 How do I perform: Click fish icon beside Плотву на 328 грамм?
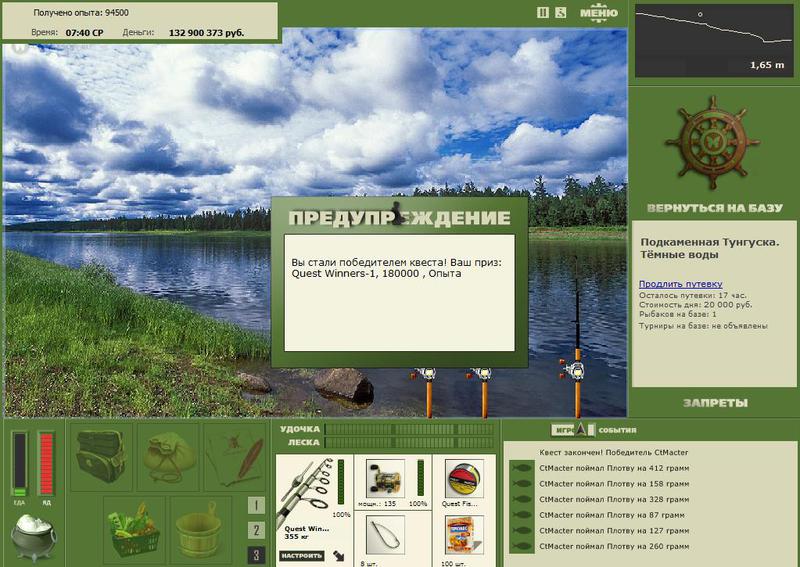[x=522, y=499]
